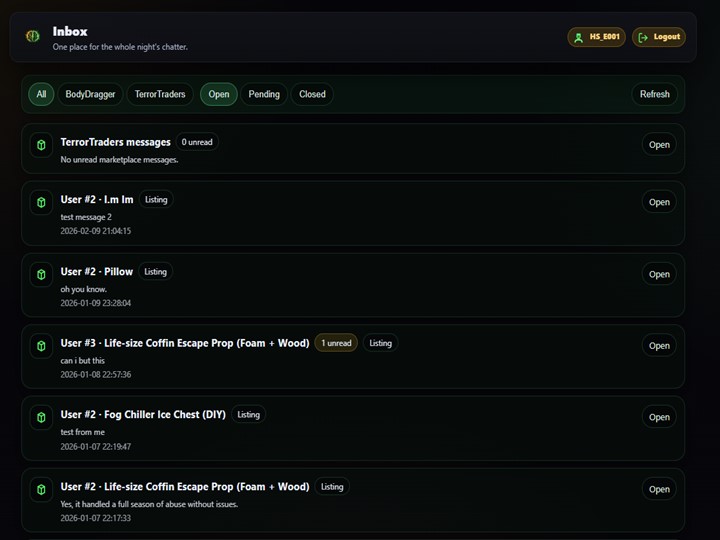This screenshot has width=720, height=540.
Task: Click "Yes, it handled a full season" preview
Action: pyautogui.click(x=149, y=504)
